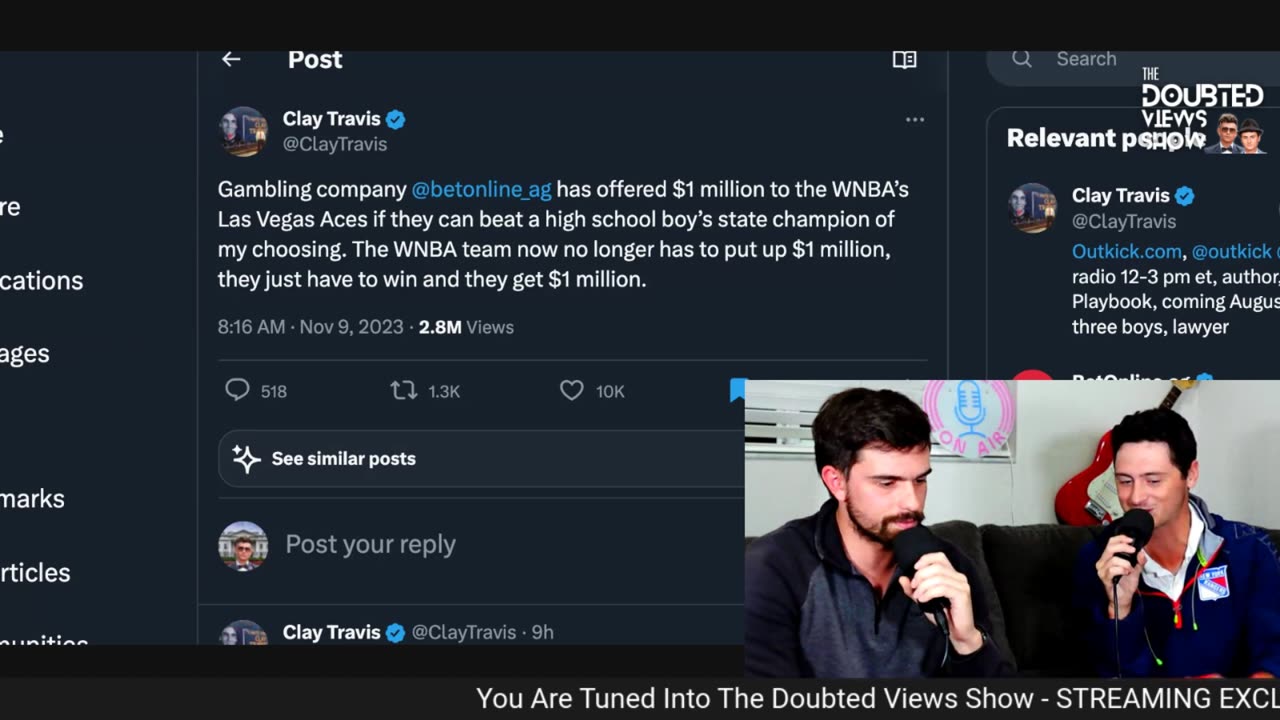Toggle the blue bookmark icon
The width and height of the screenshot is (1280, 720).
click(738, 389)
